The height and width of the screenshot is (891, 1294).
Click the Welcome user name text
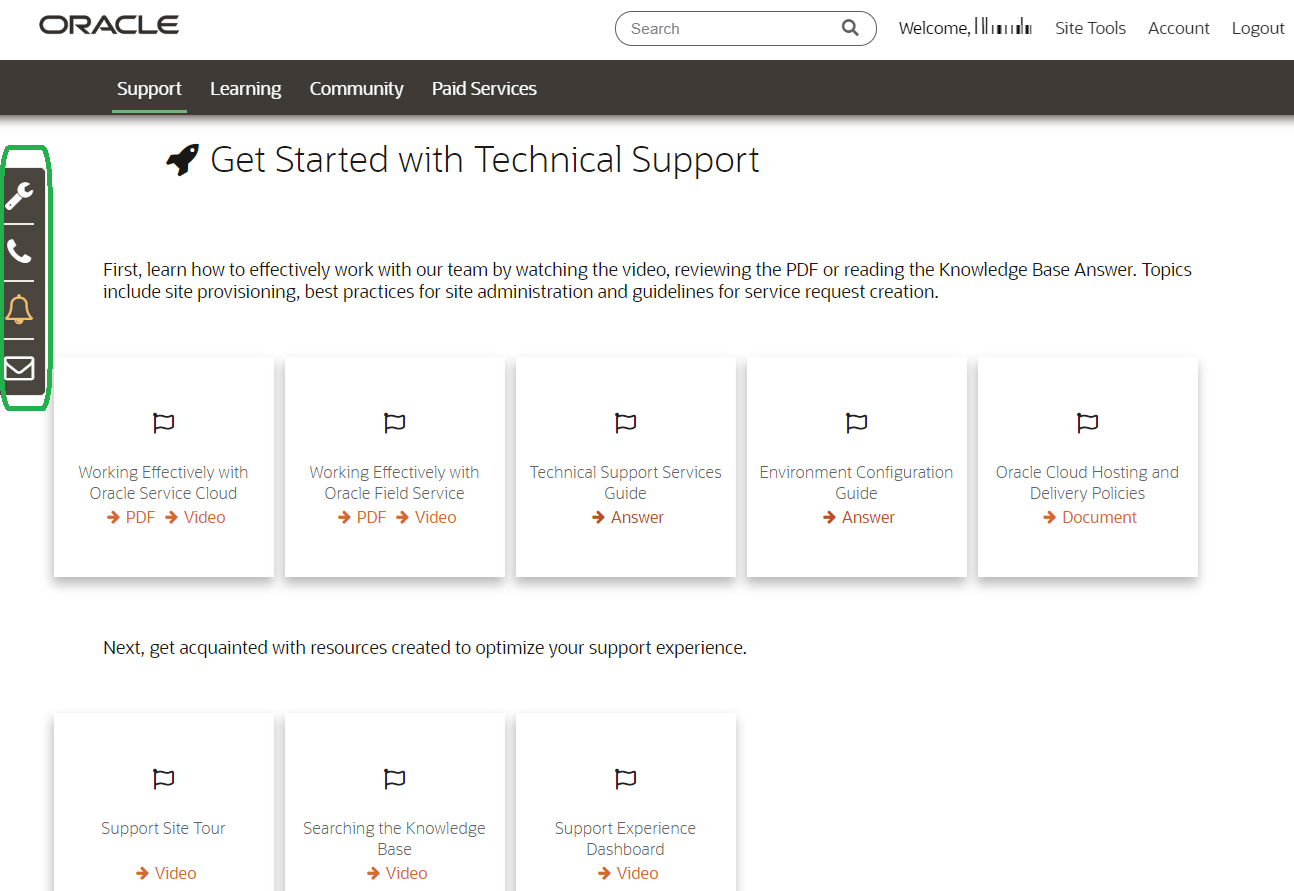tap(966, 28)
